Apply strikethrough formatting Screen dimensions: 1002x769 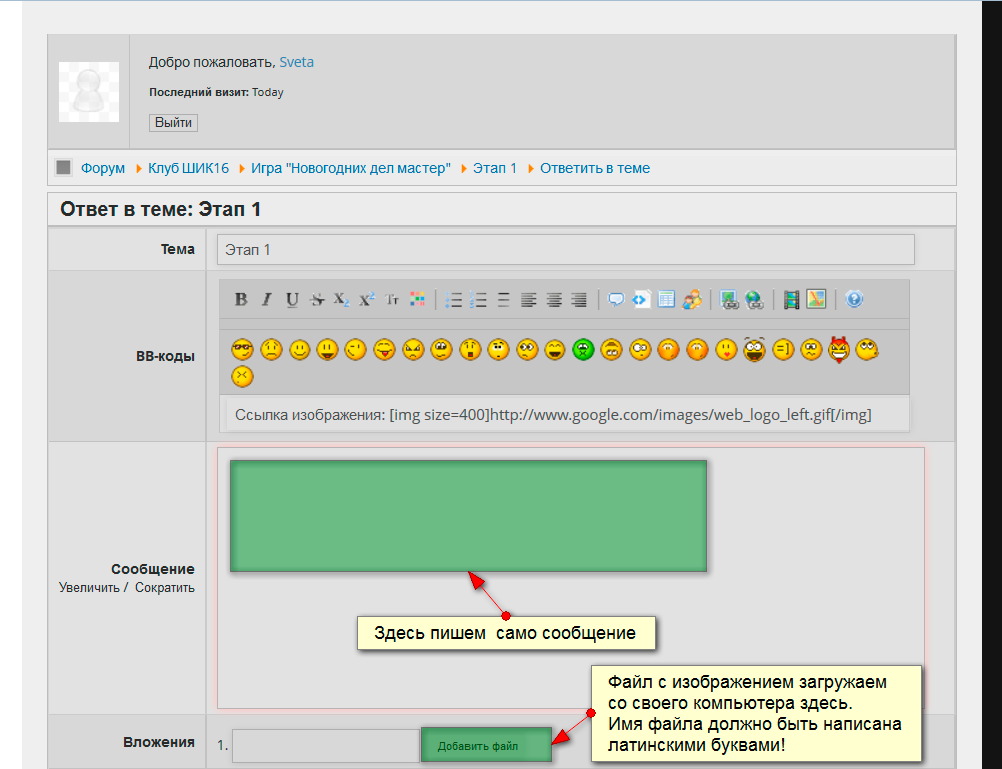coord(317,300)
